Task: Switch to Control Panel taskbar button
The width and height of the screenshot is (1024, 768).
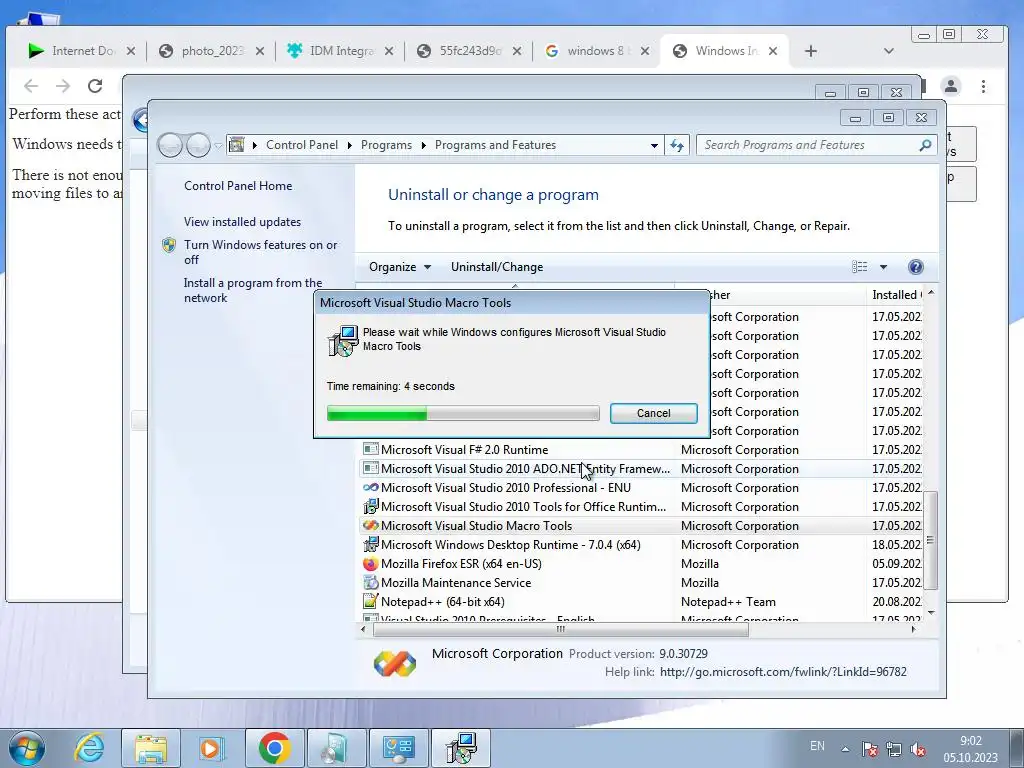Action: coord(398,748)
